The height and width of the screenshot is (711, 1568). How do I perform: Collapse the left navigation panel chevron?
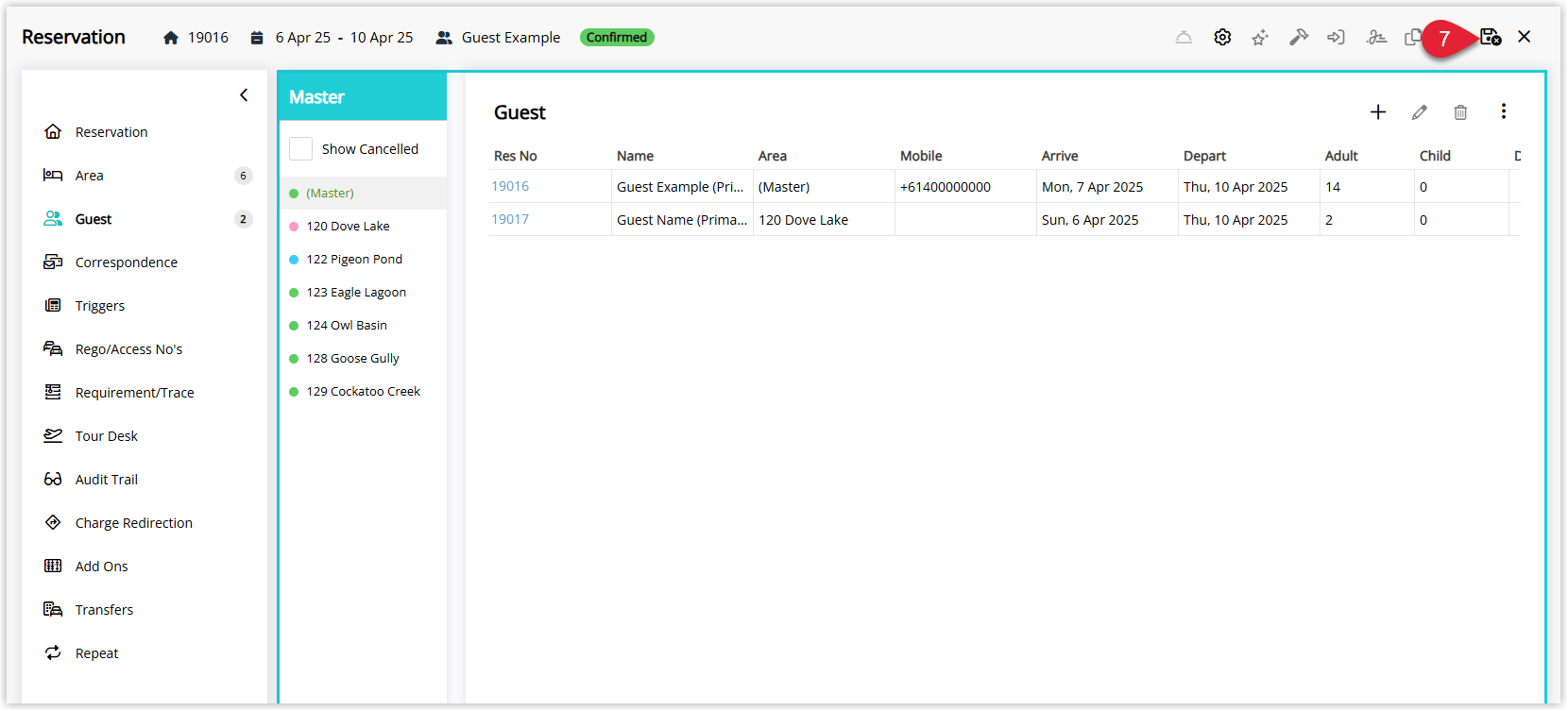(244, 95)
